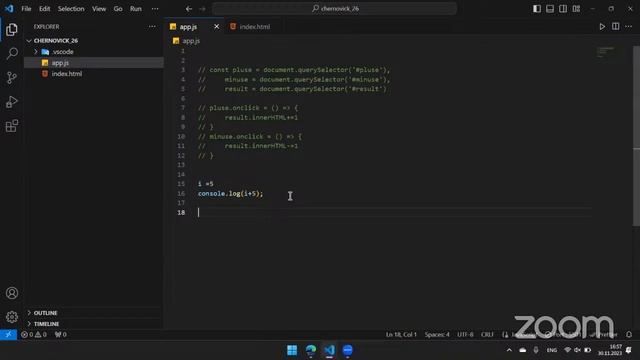
Task: Open the Go menu
Action: (118, 9)
